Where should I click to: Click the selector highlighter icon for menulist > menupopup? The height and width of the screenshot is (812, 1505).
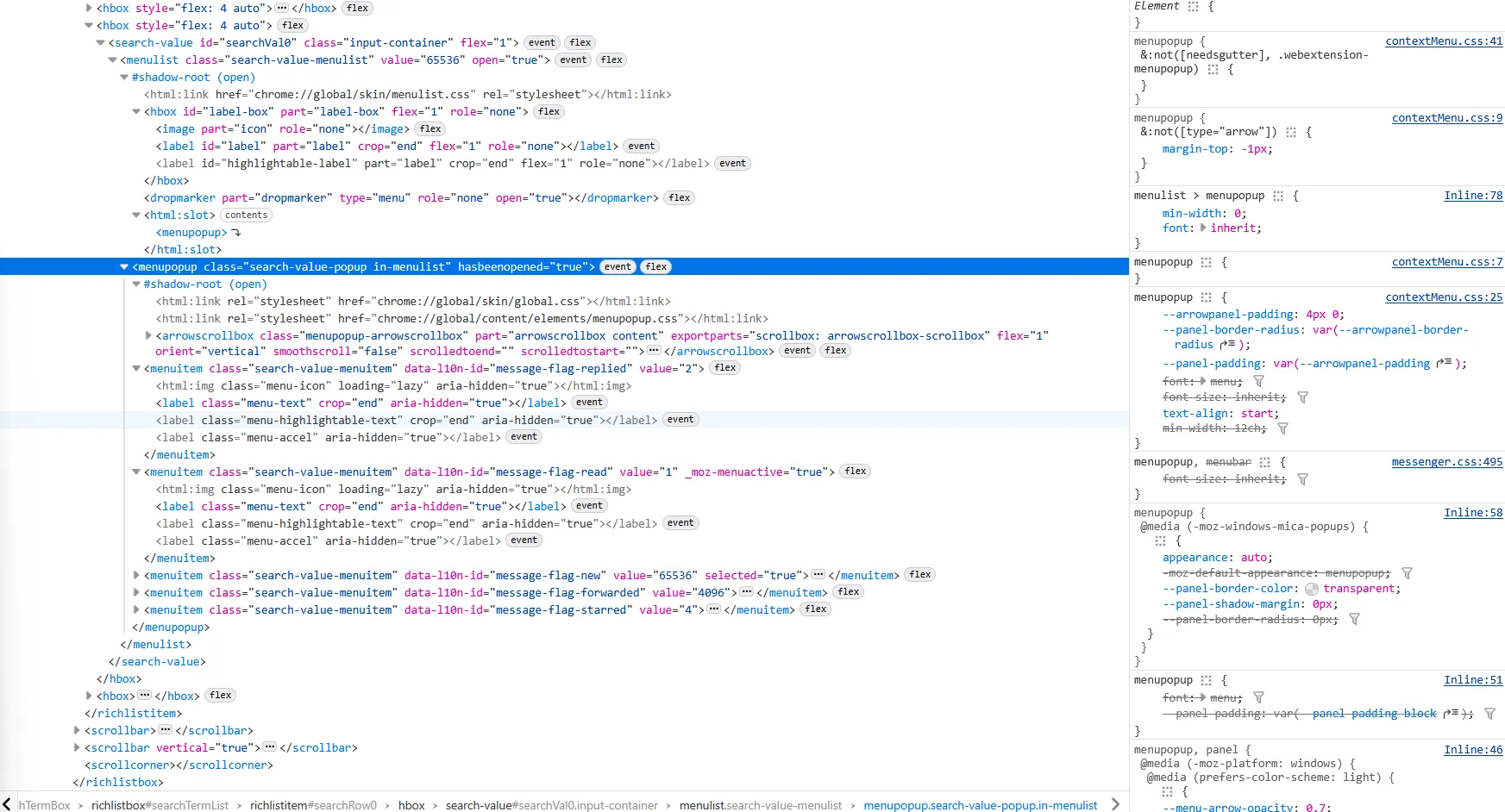tap(1278, 197)
